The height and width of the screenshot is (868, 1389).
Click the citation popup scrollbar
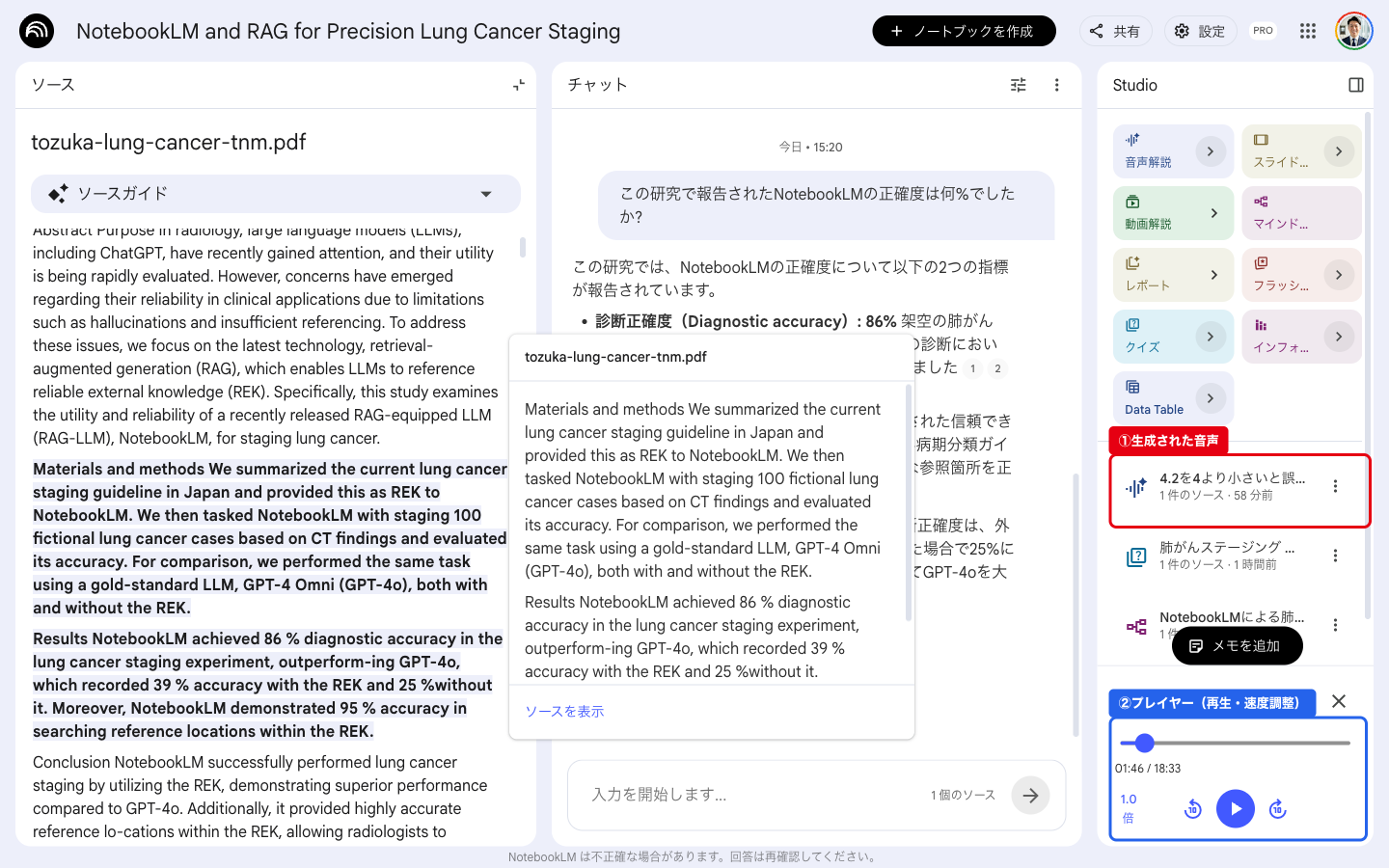pyautogui.click(x=909, y=502)
